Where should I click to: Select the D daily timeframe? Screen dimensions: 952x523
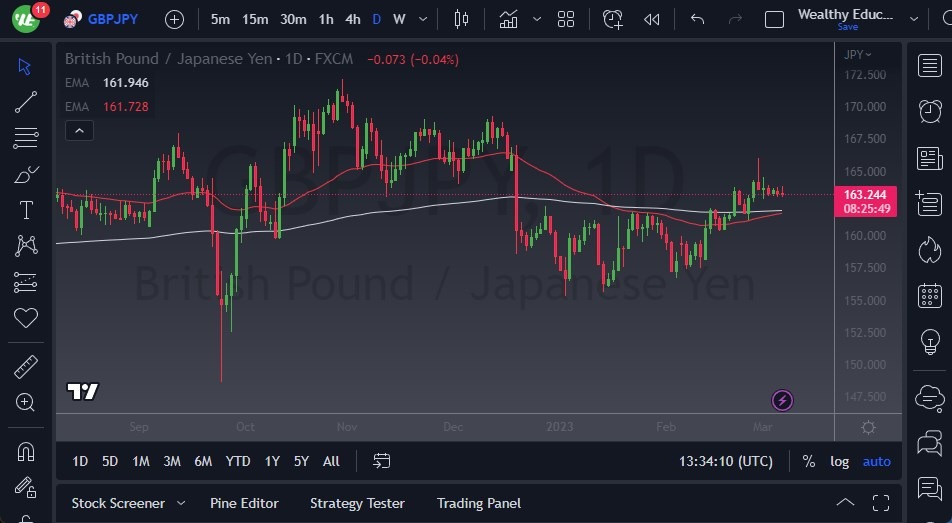point(376,19)
